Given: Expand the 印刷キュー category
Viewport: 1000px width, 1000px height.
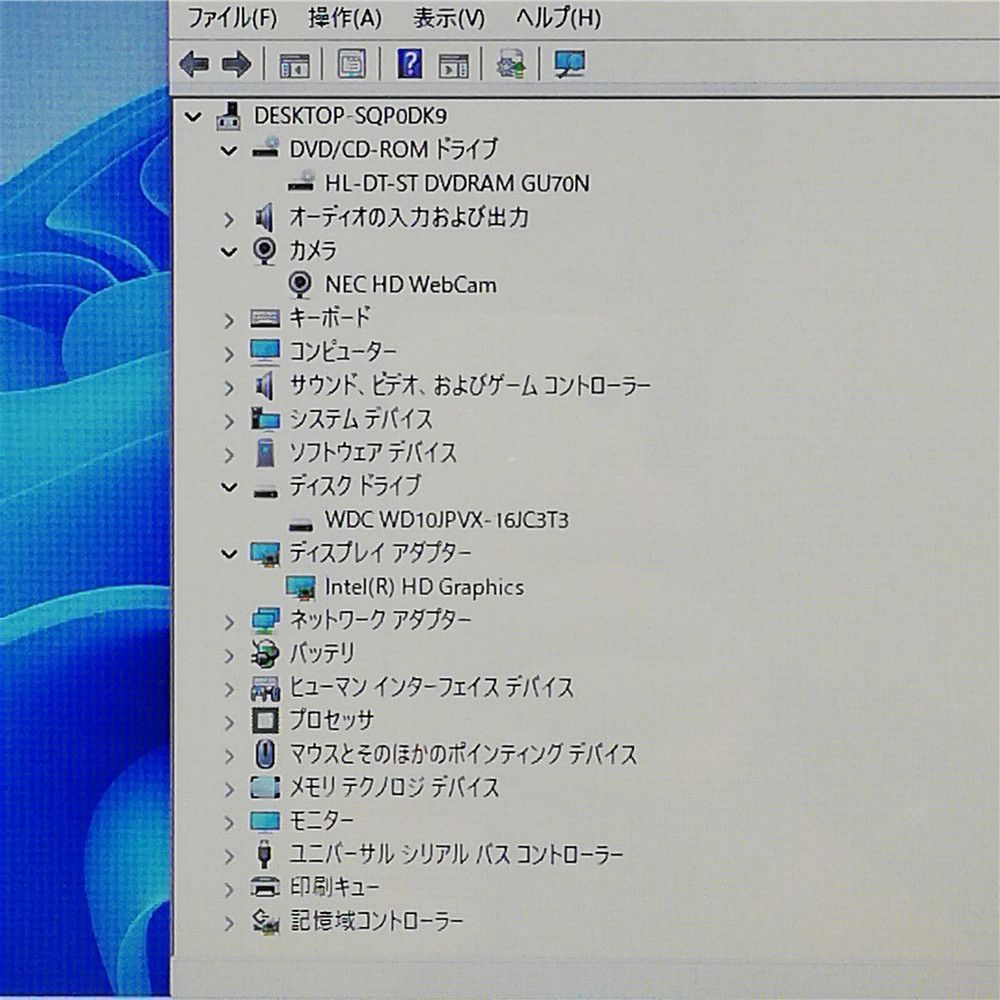Looking at the screenshot, I should [228, 890].
